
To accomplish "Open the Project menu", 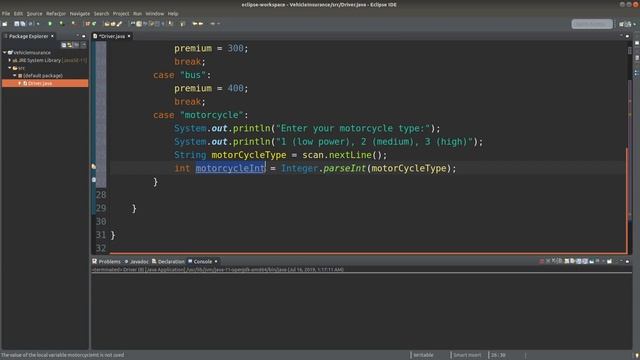I will tap(121, 13).
